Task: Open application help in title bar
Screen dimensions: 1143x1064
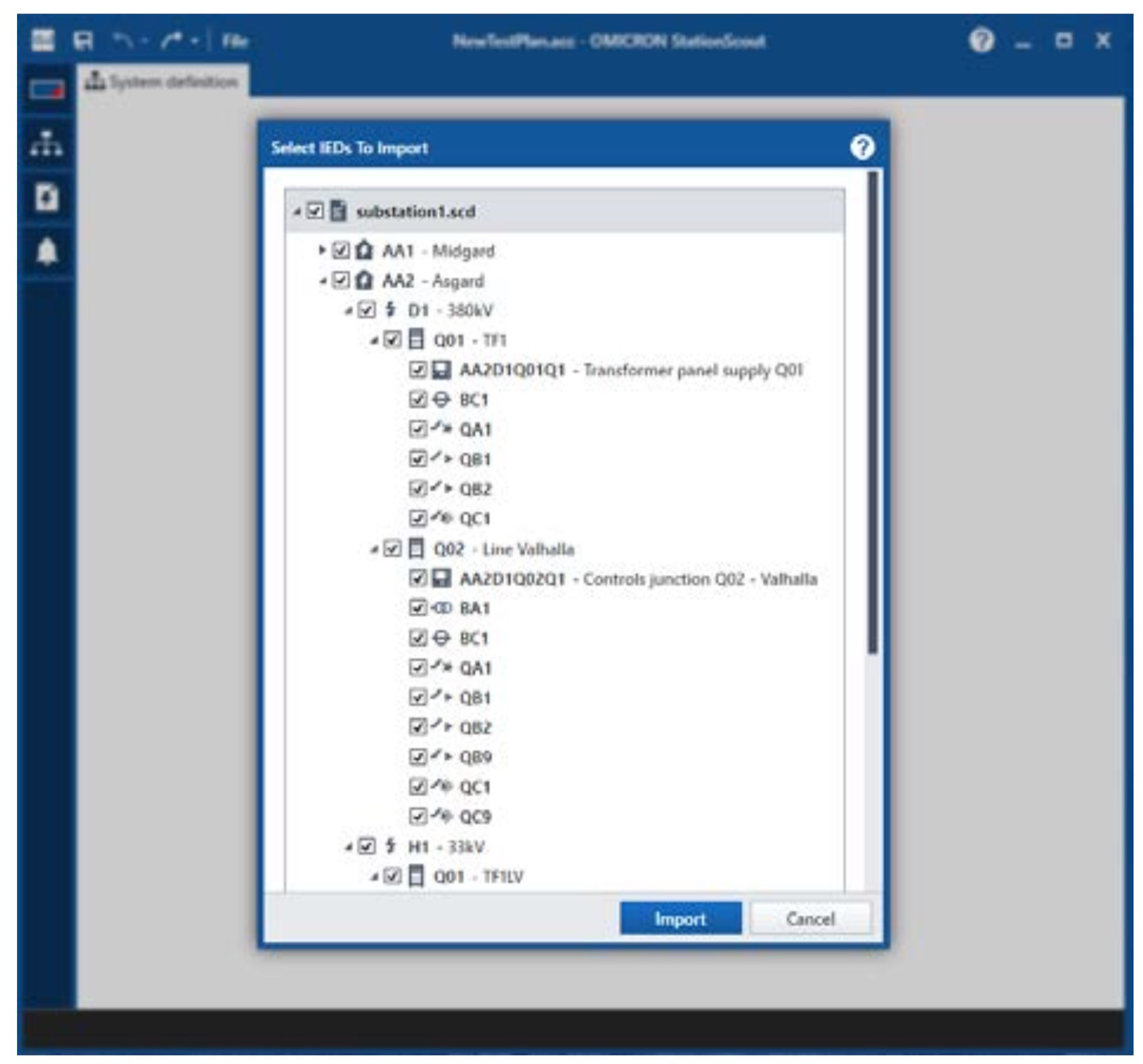Action: [981, 41]
